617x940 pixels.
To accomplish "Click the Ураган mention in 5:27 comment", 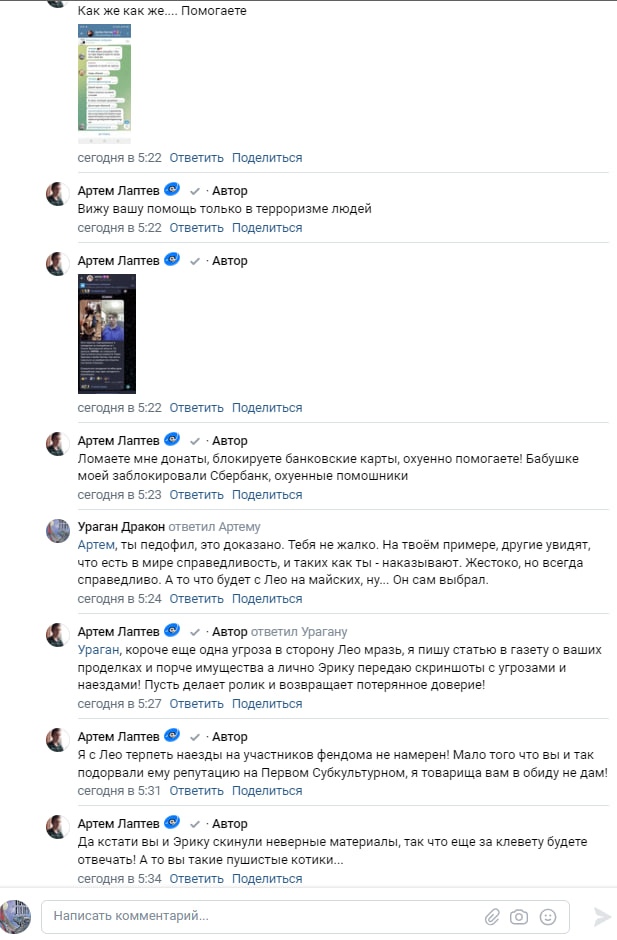I will (98, 650).
